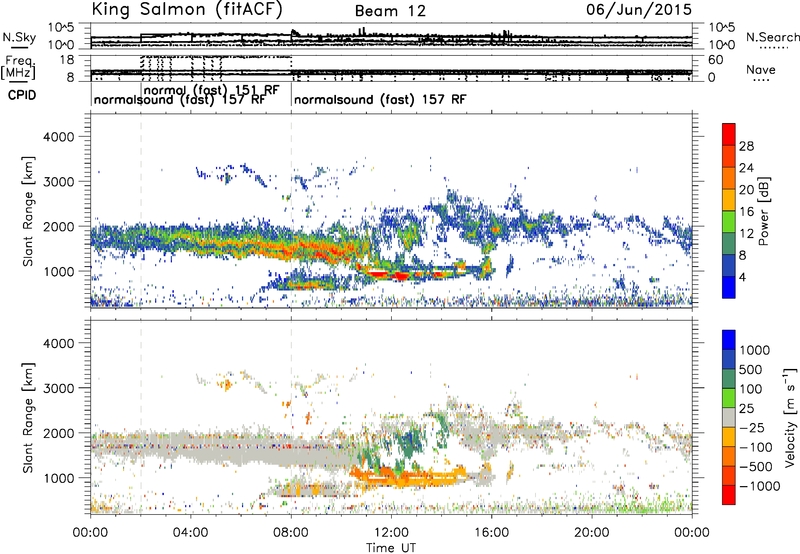The height and width of the screenshot is (554, 800).
Task: Select the '60' Nave axis tick label
Action: coord(715,60)
